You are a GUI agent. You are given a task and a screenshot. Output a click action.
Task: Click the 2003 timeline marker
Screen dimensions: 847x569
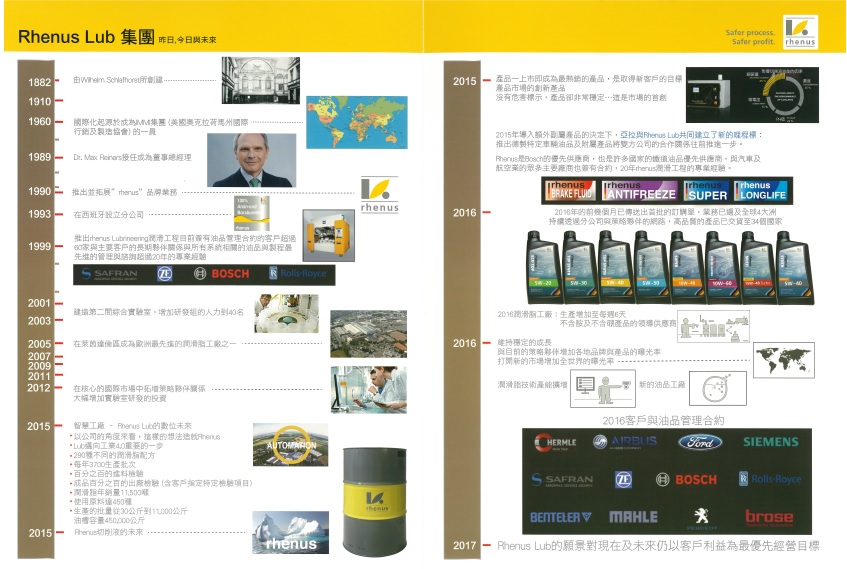coord(39,321)
